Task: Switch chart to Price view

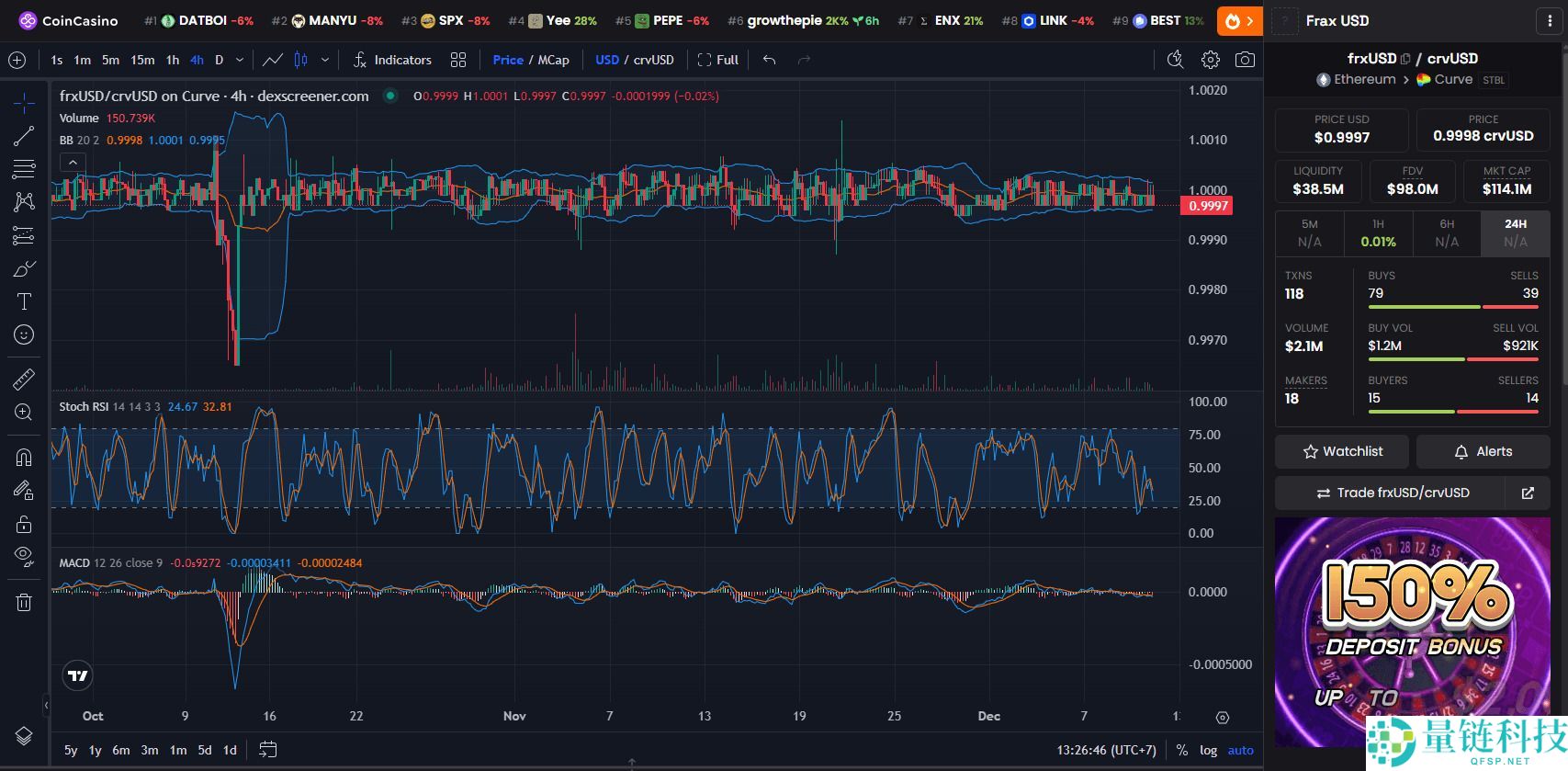Action: (x=508, y=60)
